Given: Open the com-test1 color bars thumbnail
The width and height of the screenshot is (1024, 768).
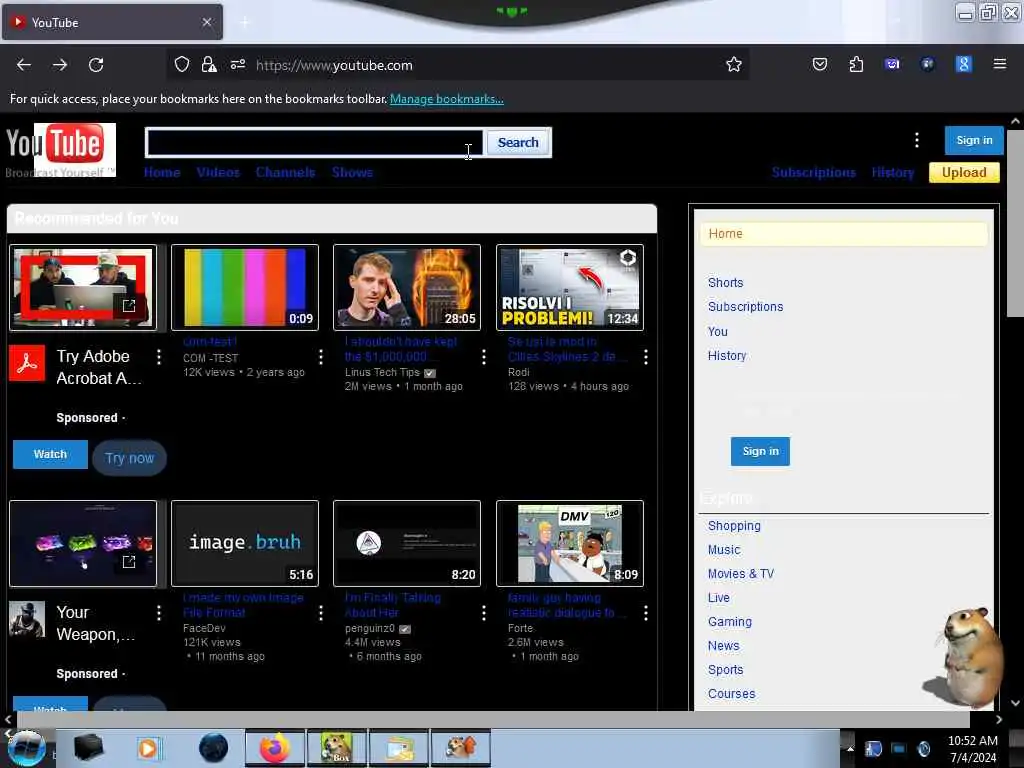Looking at the screenshot, I should 245,287.
